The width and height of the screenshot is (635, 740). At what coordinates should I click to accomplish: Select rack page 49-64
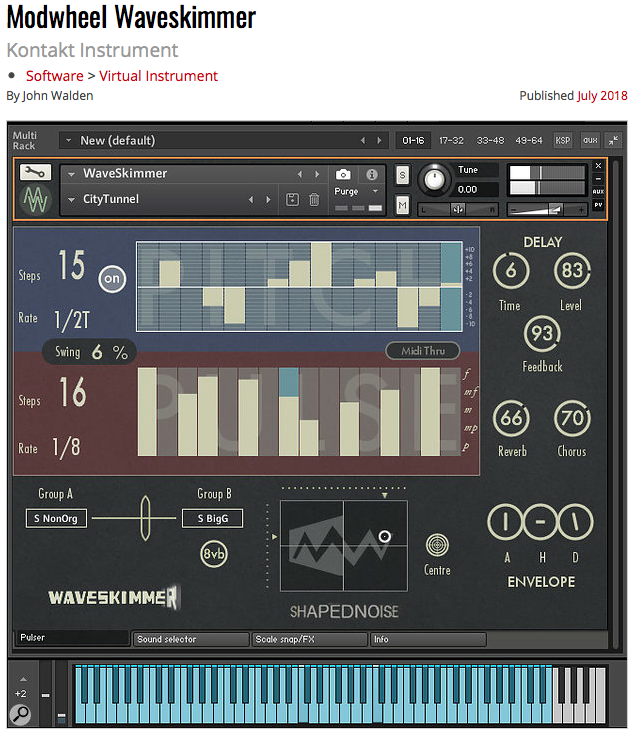point(529,140)
